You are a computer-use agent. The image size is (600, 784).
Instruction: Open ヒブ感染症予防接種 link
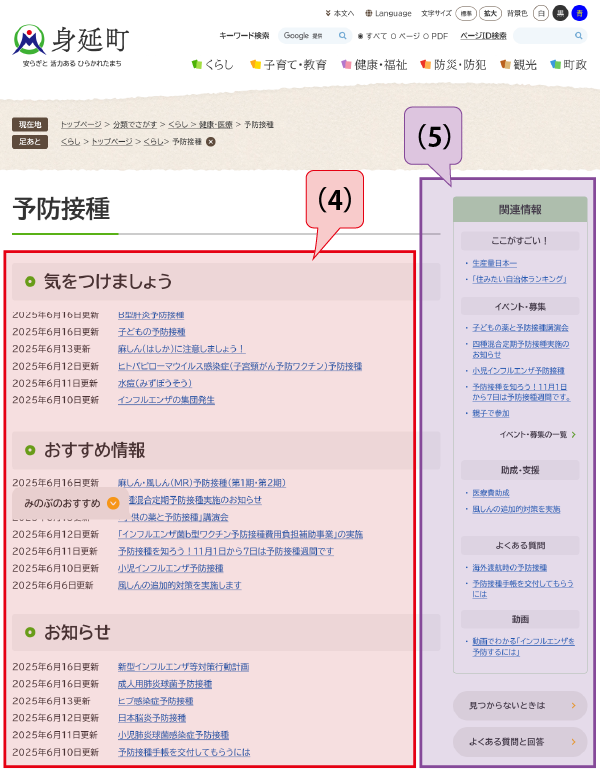[x=156, y=701]
